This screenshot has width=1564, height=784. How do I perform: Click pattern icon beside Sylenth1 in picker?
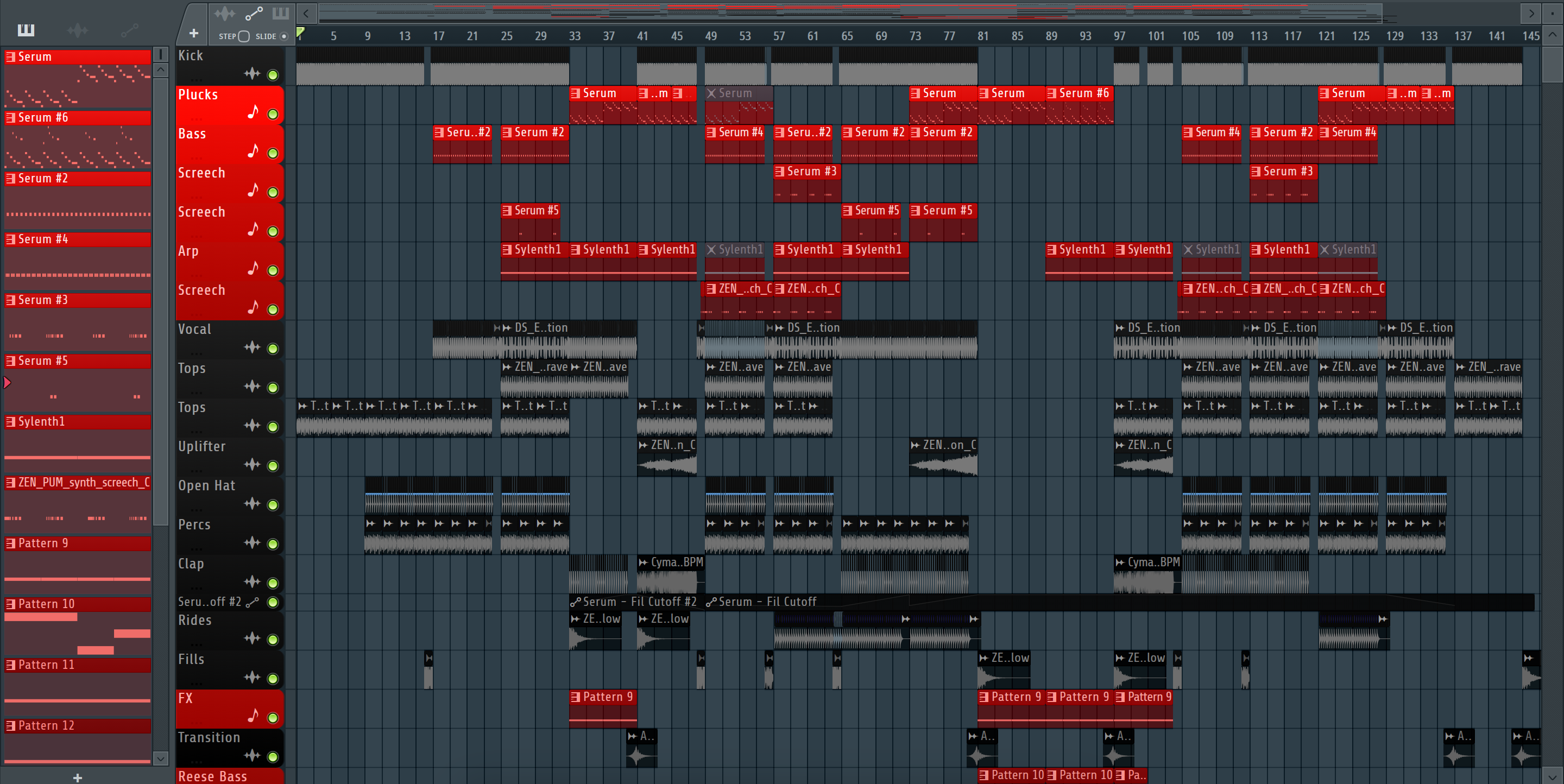click(10, 422)
